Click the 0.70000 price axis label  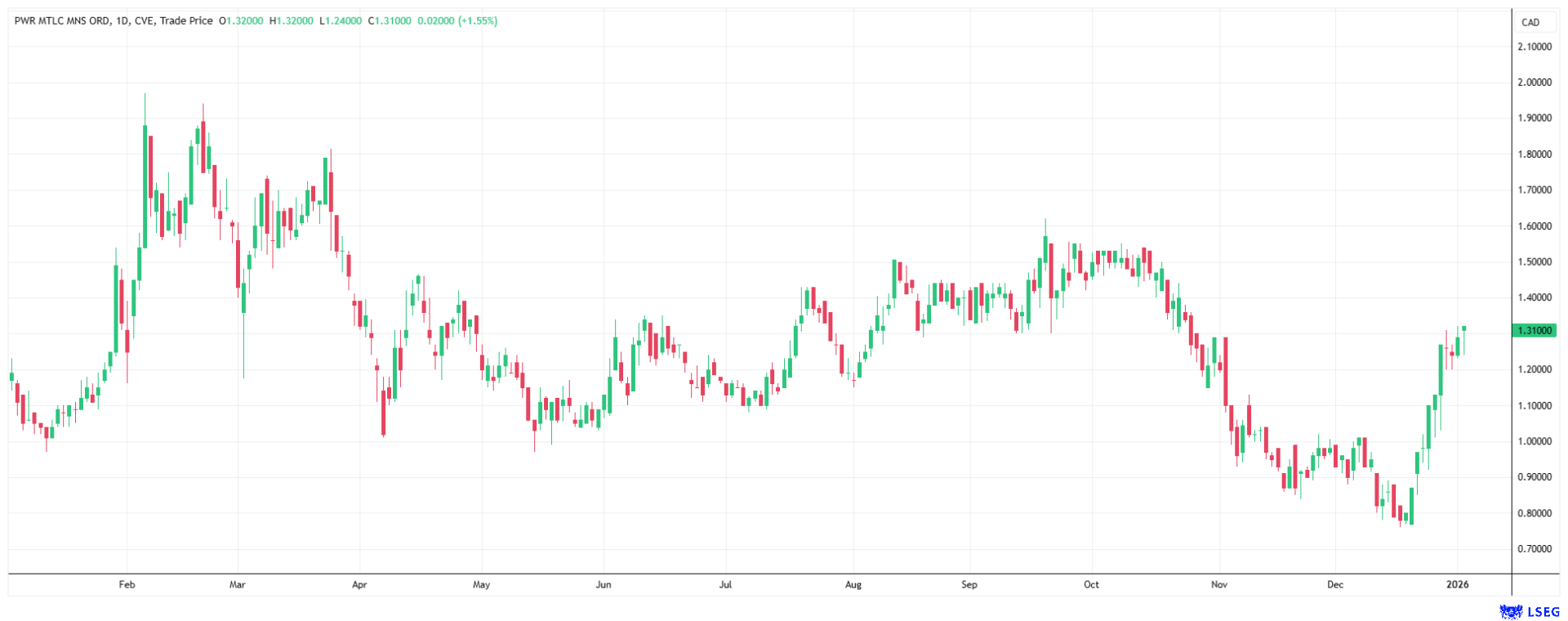pos(1535,549)
